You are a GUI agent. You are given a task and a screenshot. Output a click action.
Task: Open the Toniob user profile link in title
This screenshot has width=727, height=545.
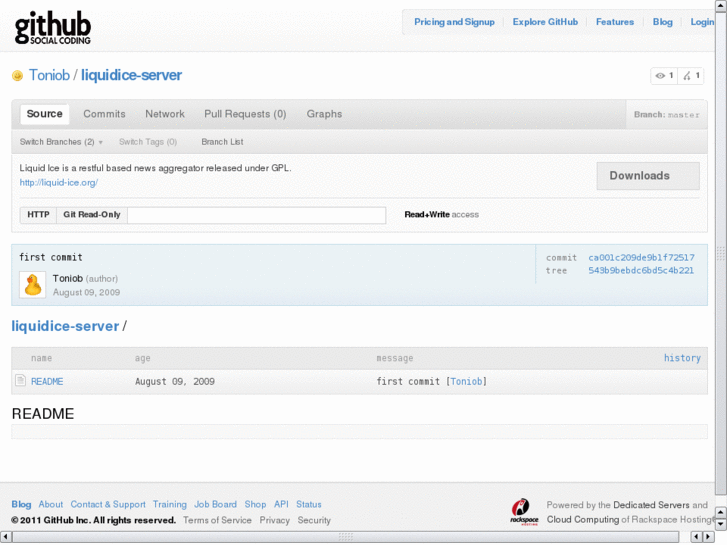(49, 75)
